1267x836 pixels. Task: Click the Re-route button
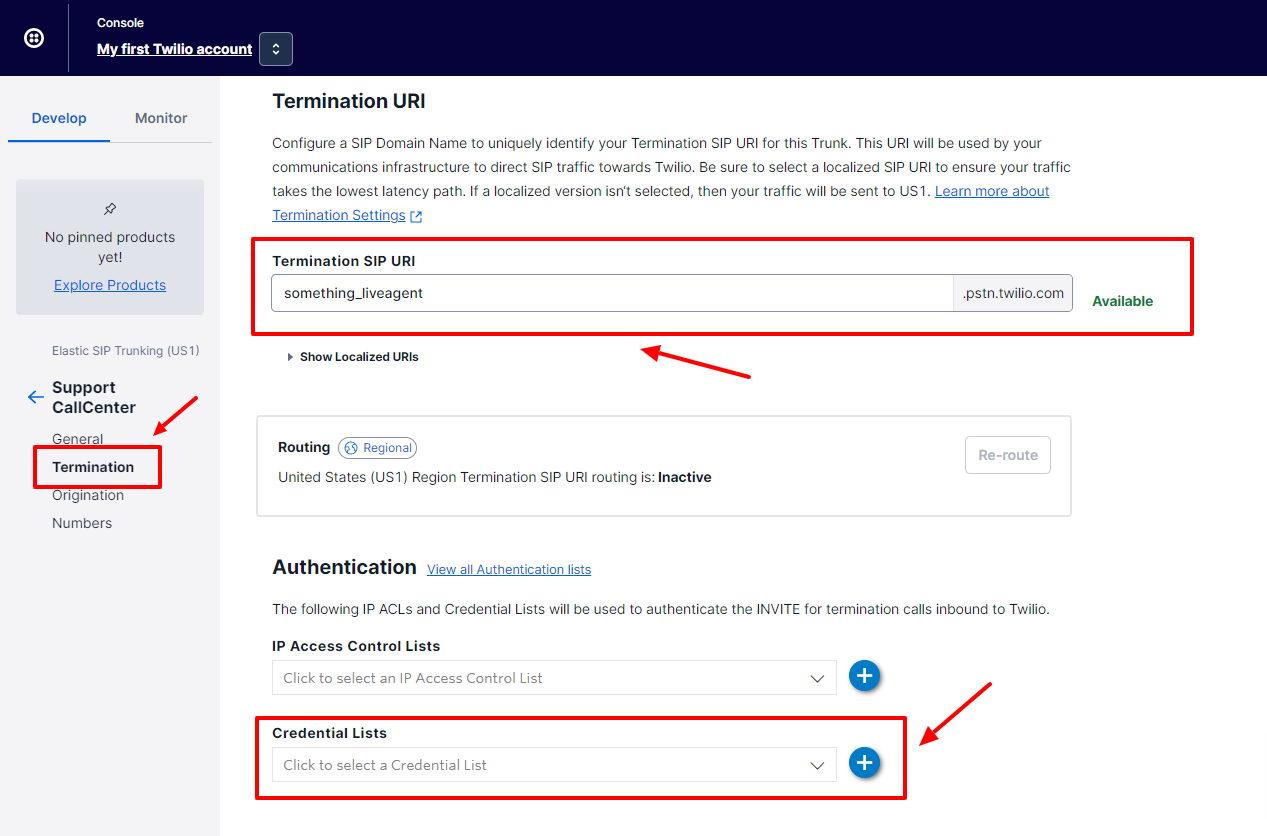point(1007,455)
